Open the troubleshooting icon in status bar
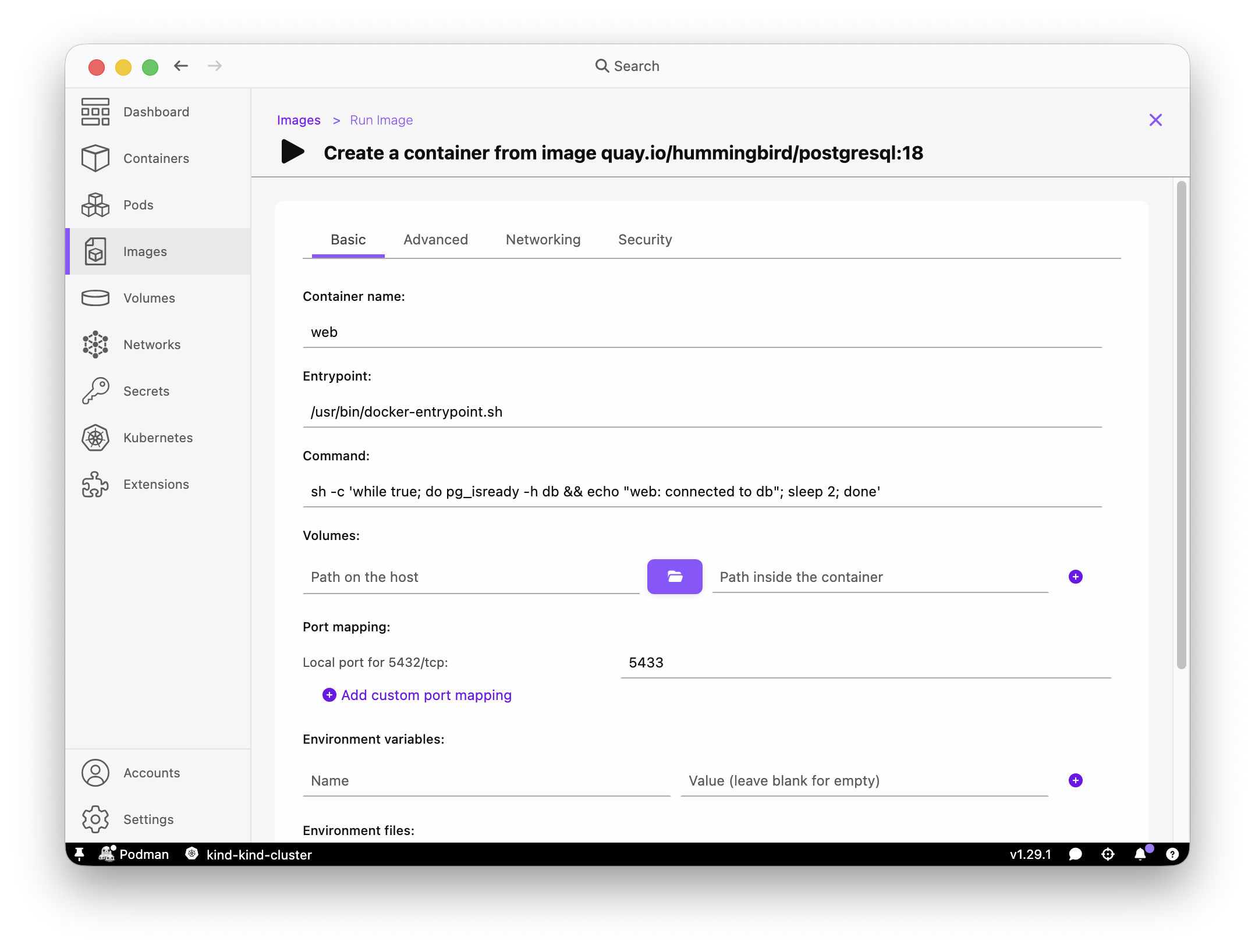1255x952 pixels. click(1108, 854)
